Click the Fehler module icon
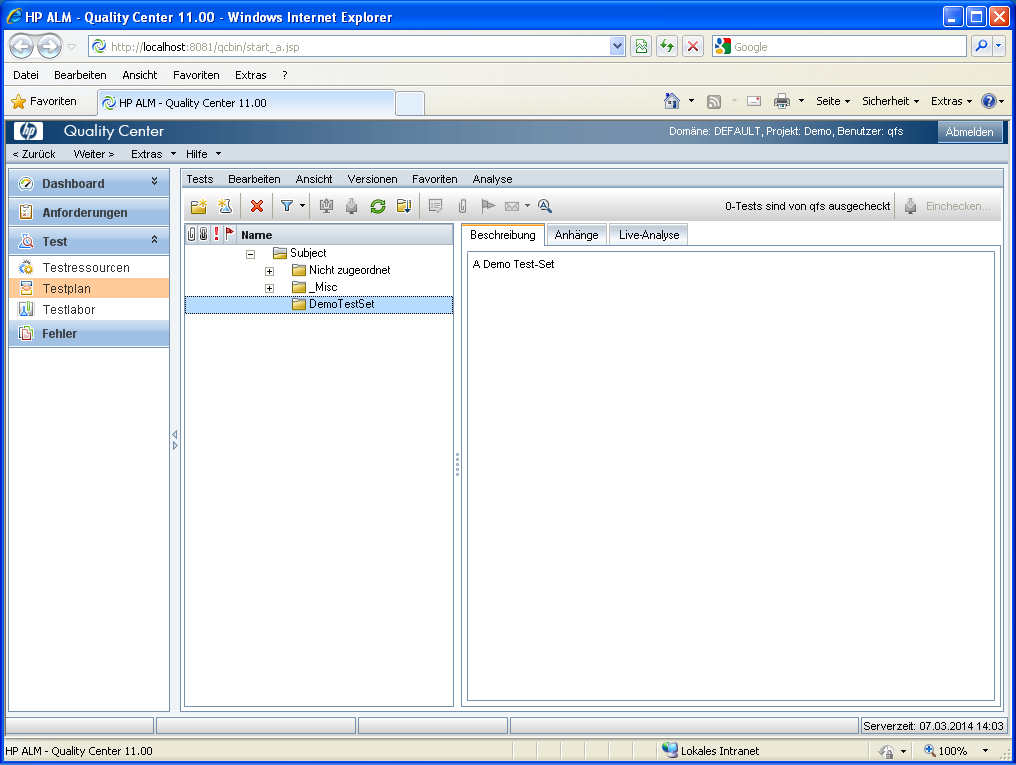 [26, 334]
